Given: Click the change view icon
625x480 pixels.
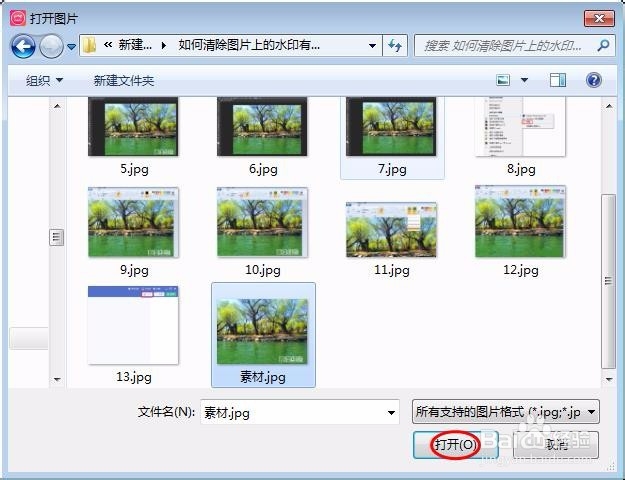Looking at the screenshot, I should click(x=503, y=80).
